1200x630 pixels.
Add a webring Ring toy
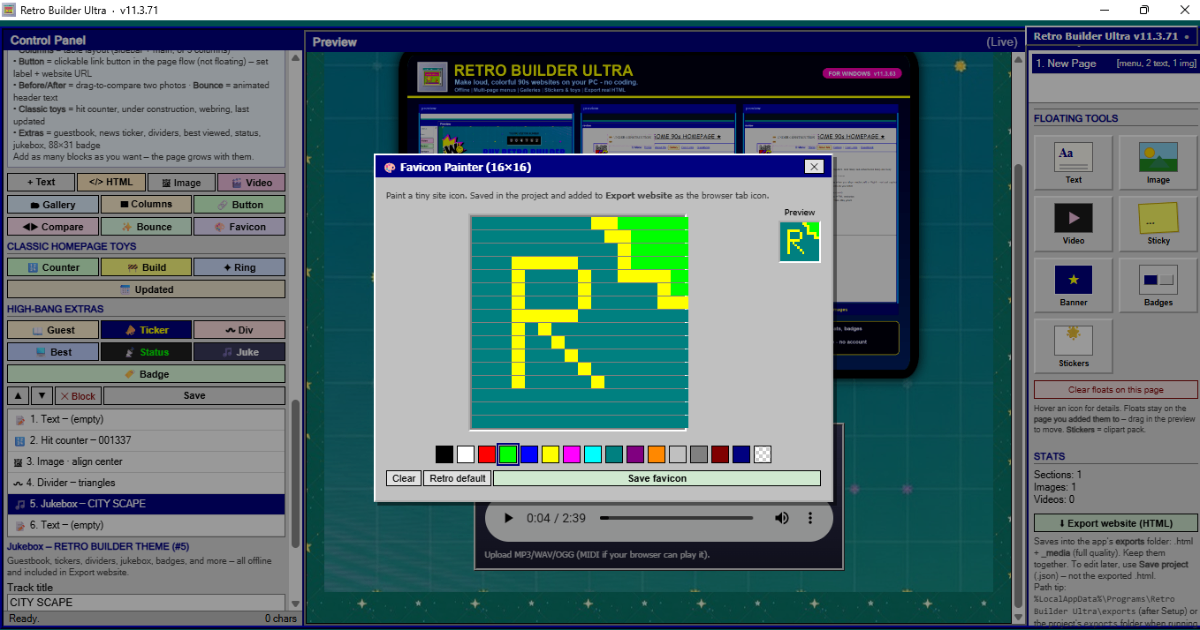(x=239, y=267)
